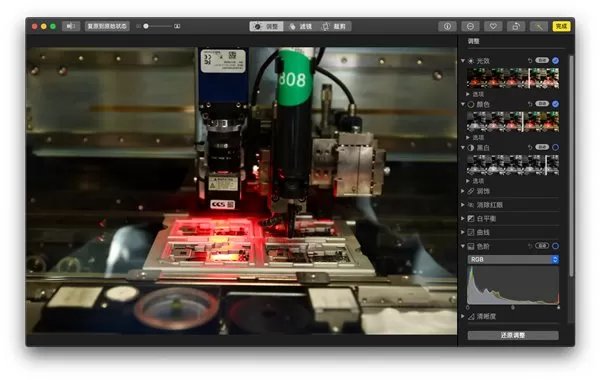Expand the 清晰度 definition section
600x380 pixels.
463,316
